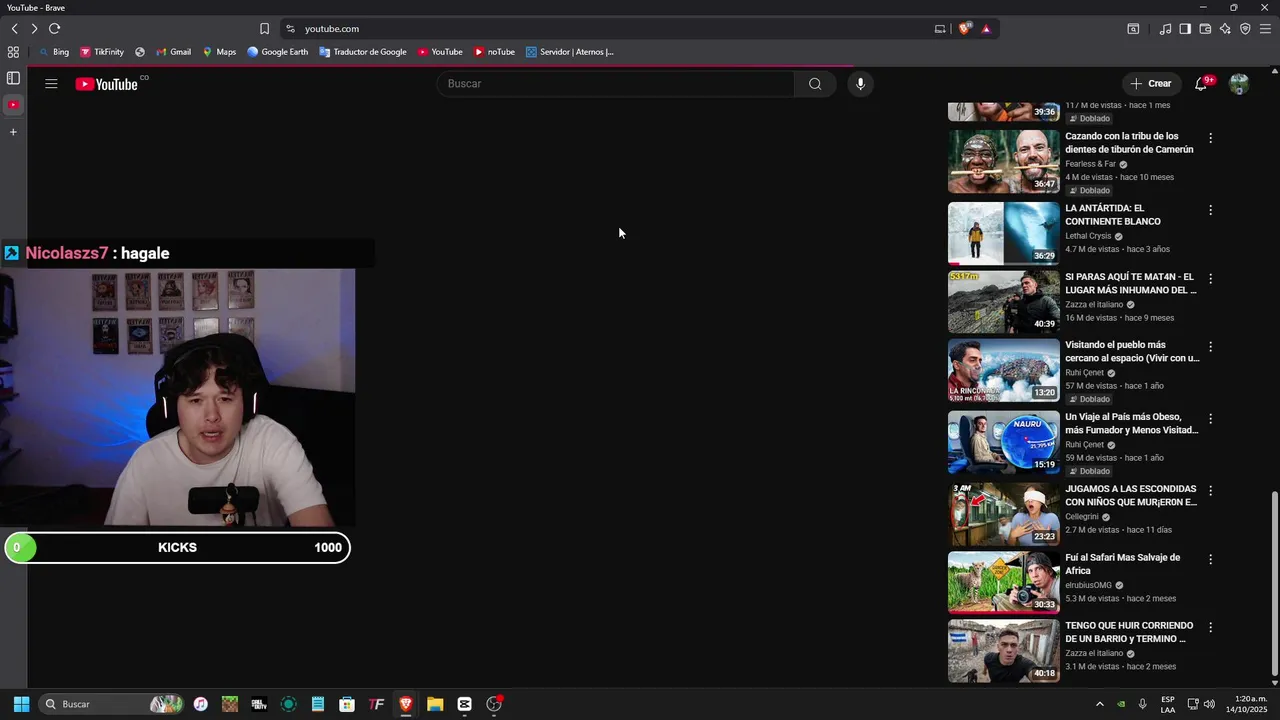
Task: Add a new tab with the plus icon
Action: [x=13, y=132]
